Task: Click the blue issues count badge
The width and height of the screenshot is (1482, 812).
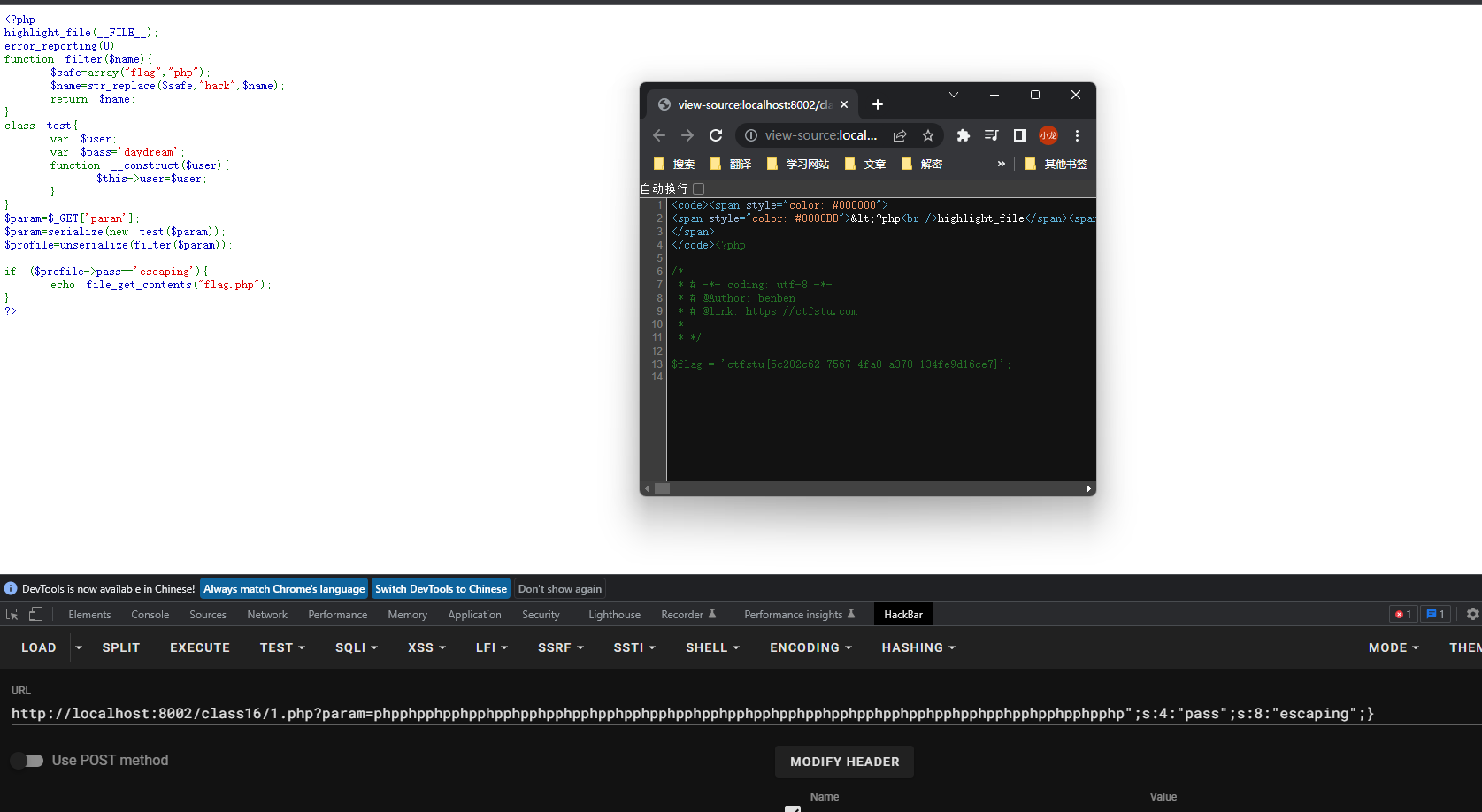Action: tap(1435, 614)
